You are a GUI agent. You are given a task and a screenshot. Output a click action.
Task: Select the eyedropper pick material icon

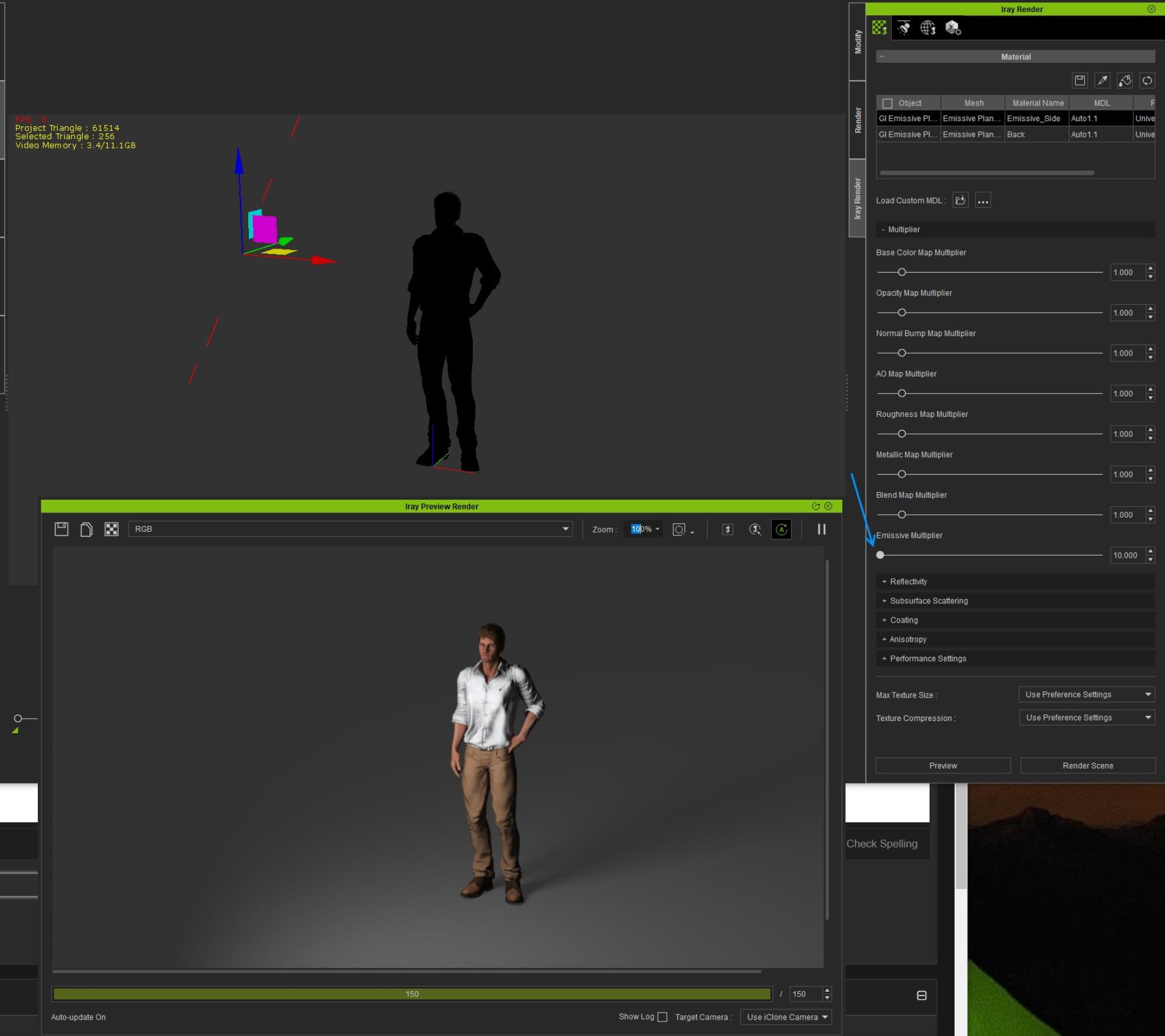point(1103,80)
